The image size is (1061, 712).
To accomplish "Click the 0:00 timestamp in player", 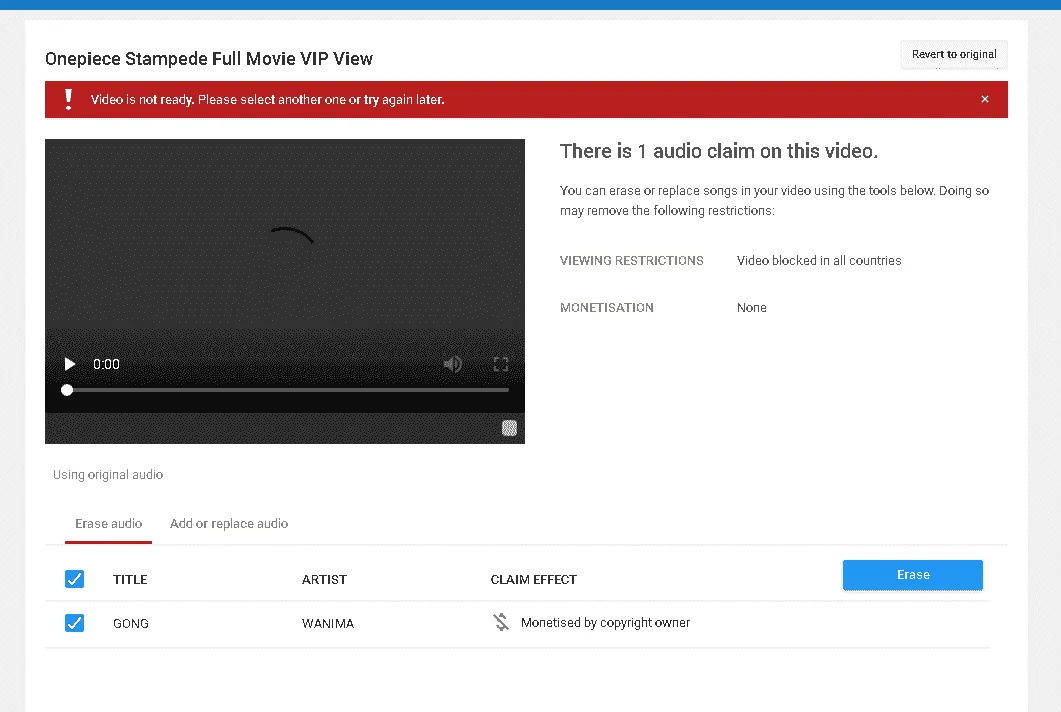I will (x=106, y=364).
